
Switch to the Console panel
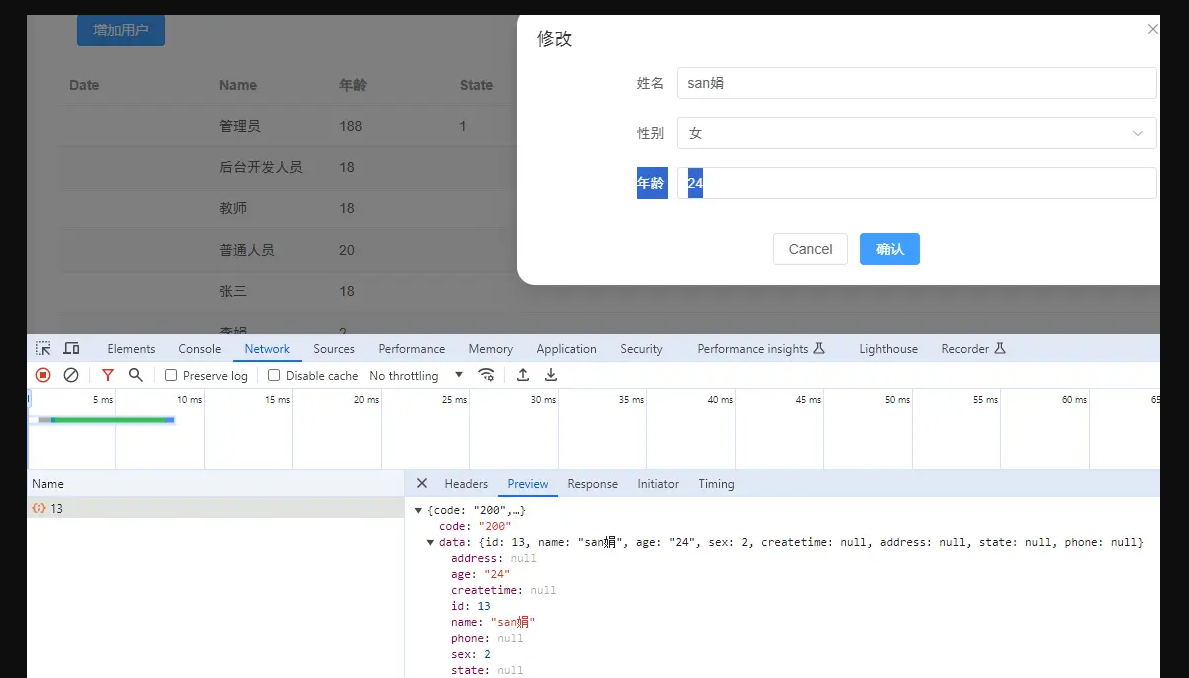[x=199, y=349]
